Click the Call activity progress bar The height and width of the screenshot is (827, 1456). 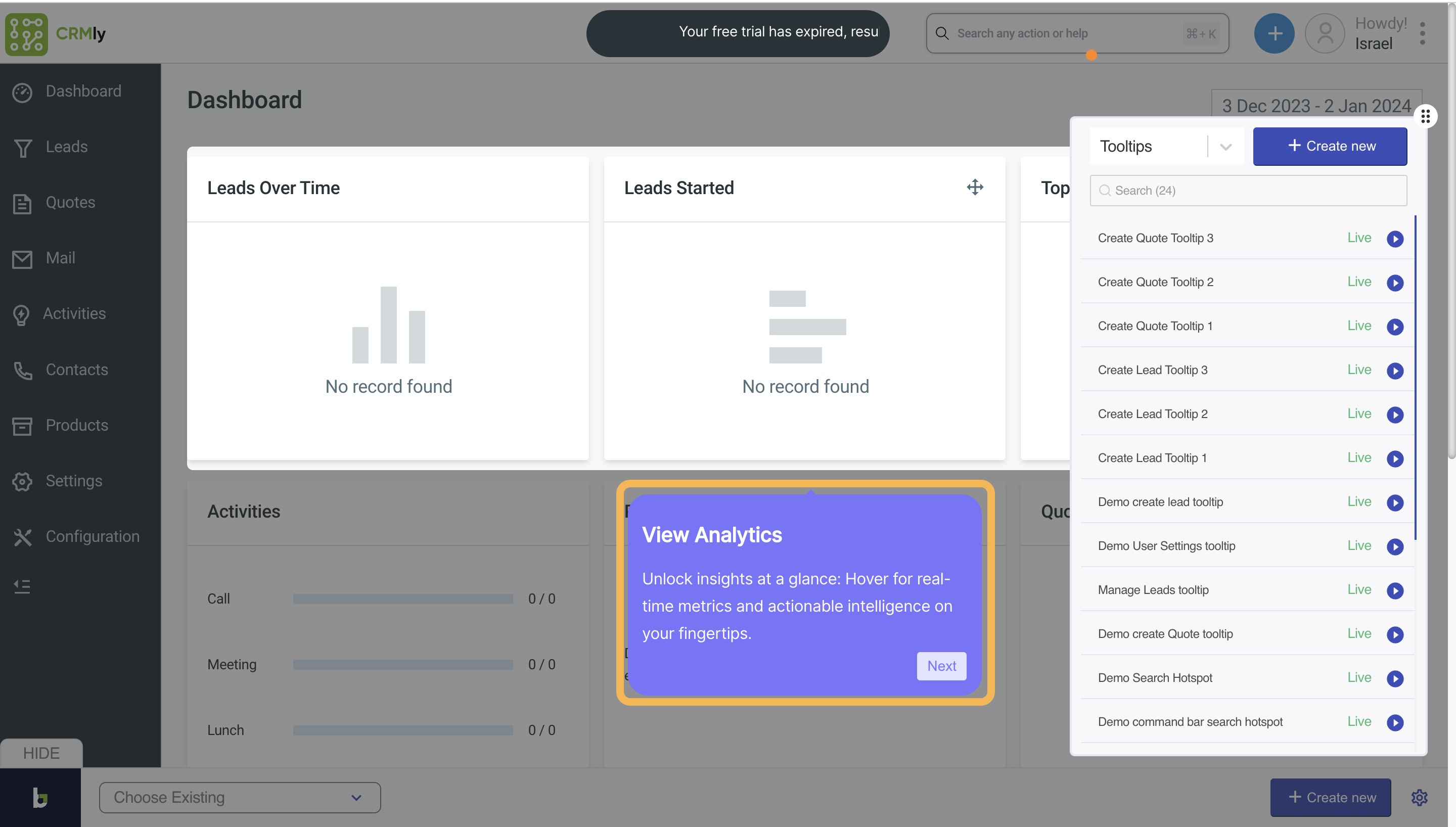pos(402,599)
